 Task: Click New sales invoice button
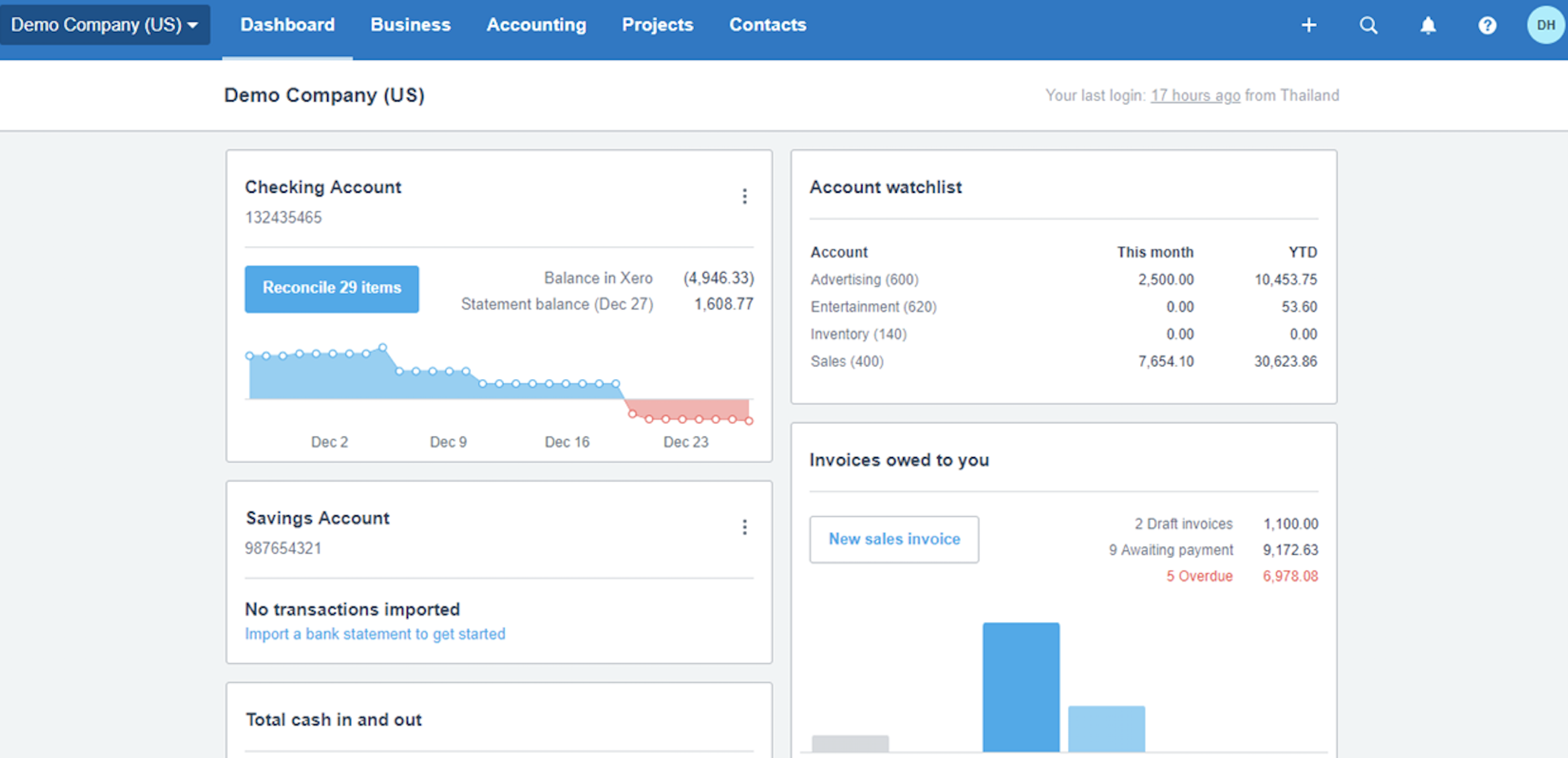[894, 539]
